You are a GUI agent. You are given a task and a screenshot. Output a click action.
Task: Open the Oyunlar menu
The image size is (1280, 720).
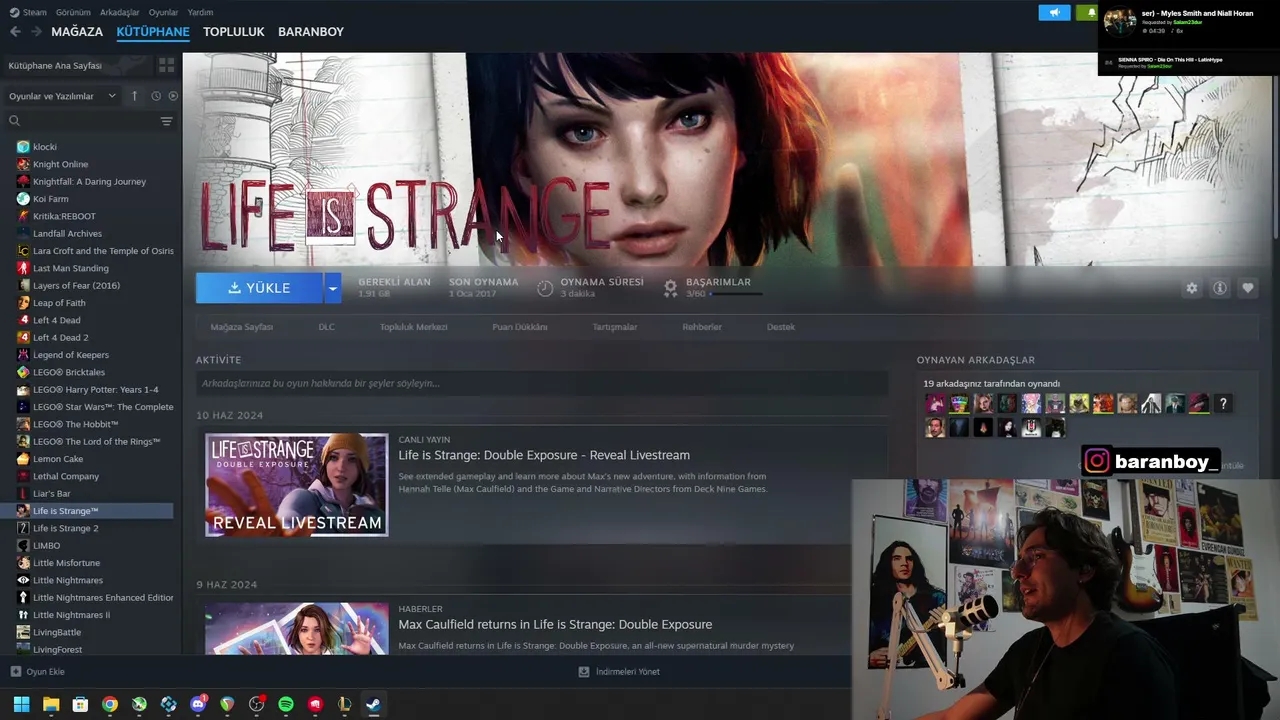pos(163,12)
